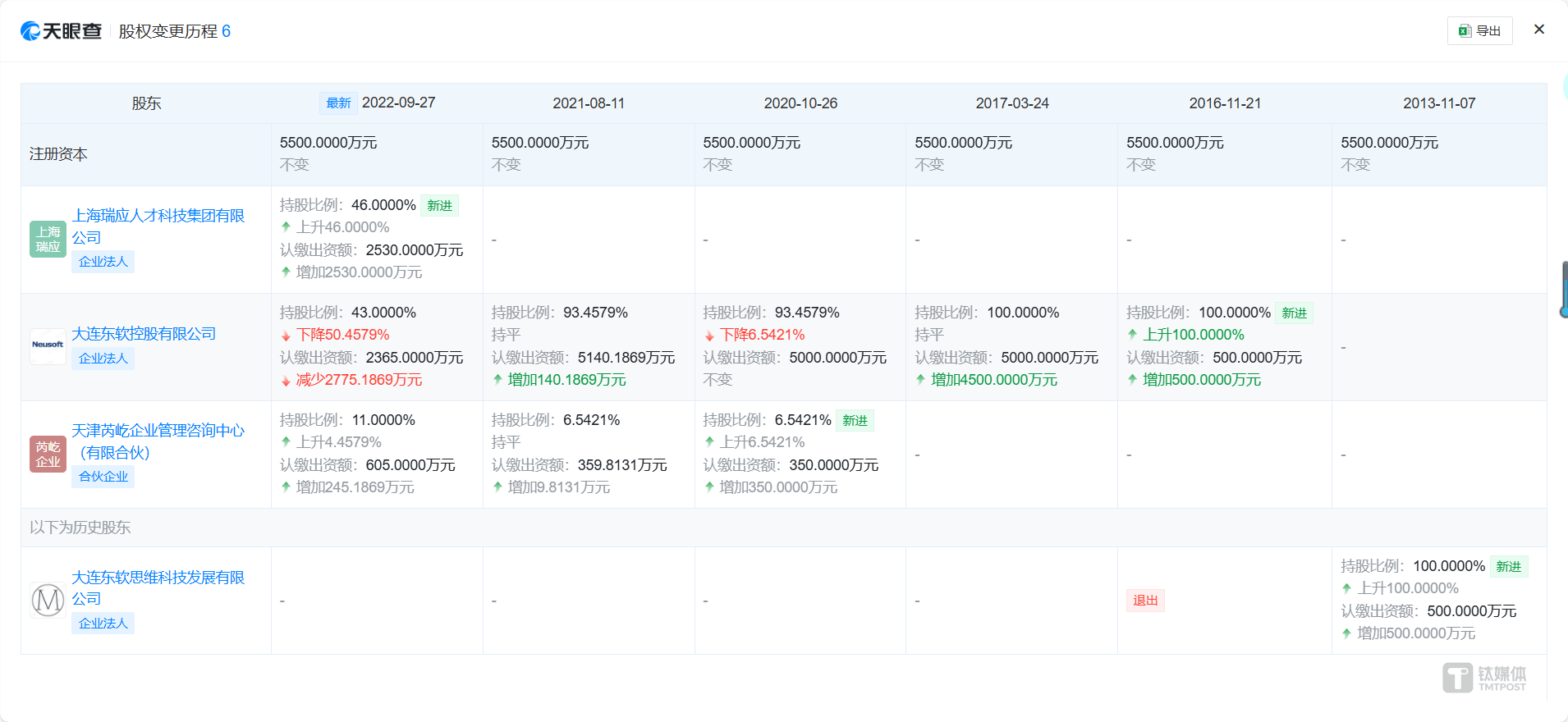The width and height of the screenshot is (1568, 722).
Task: Click the 增加140.1869万元 value
Action: click(566, 380)
